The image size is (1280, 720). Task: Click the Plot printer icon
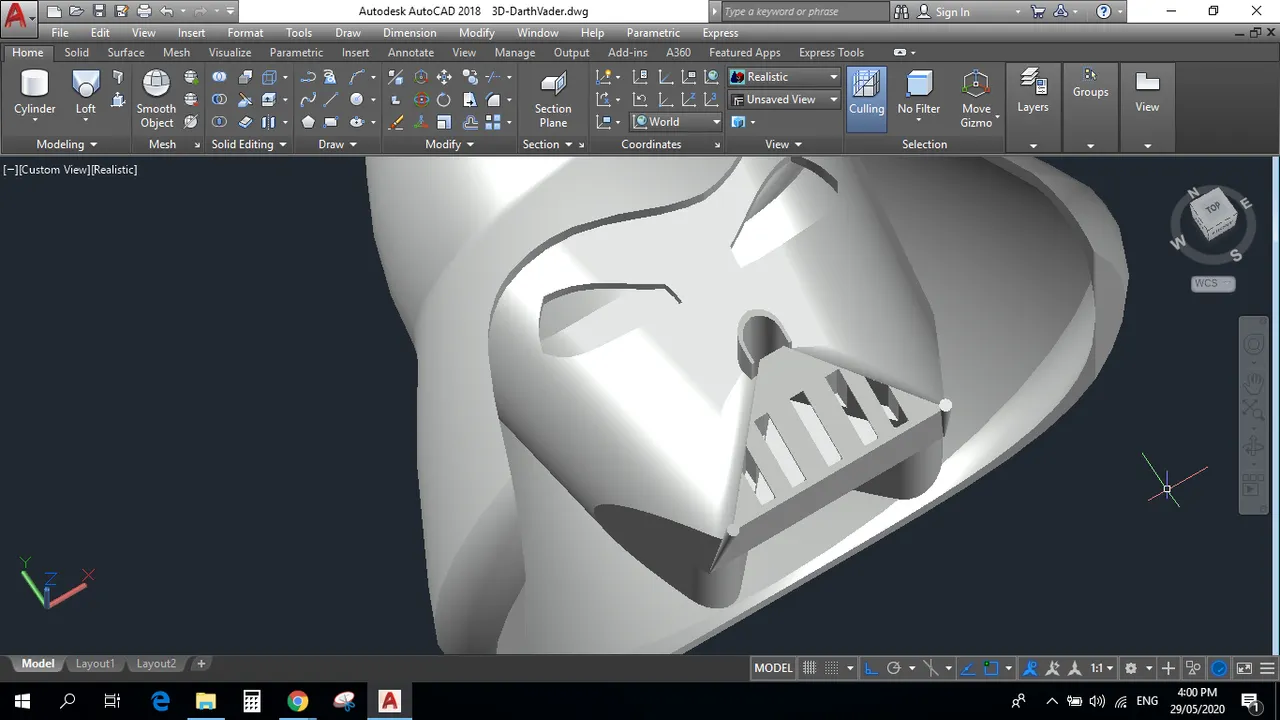coord(144,12)
